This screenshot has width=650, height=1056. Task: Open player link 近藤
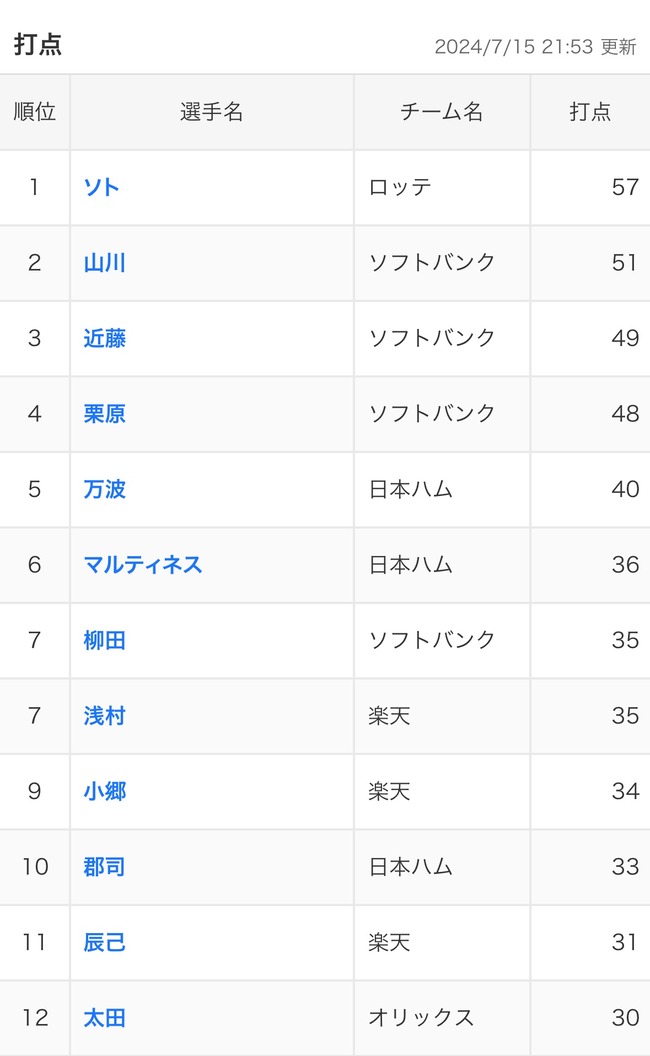tap(104, 338)
